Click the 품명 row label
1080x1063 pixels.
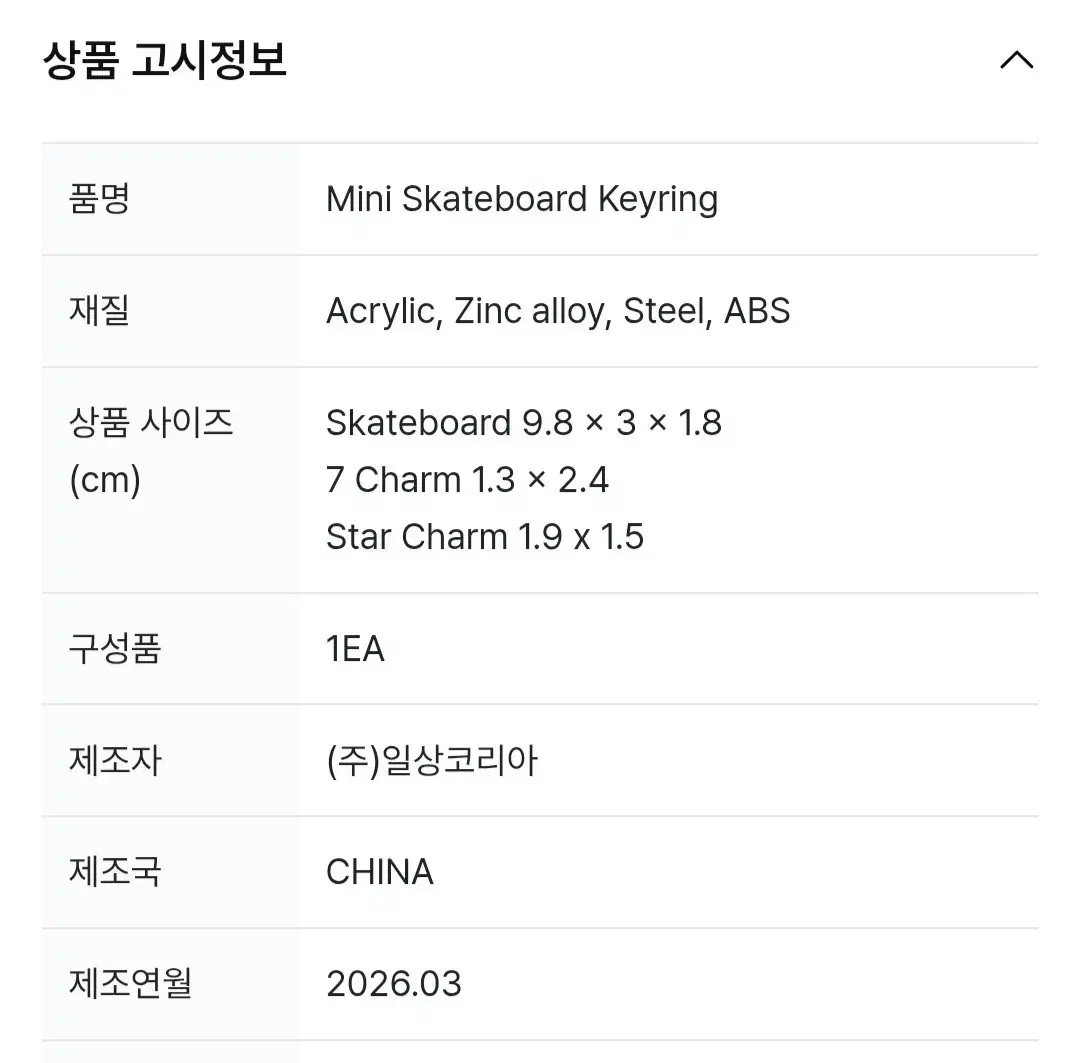click(99, 199)
